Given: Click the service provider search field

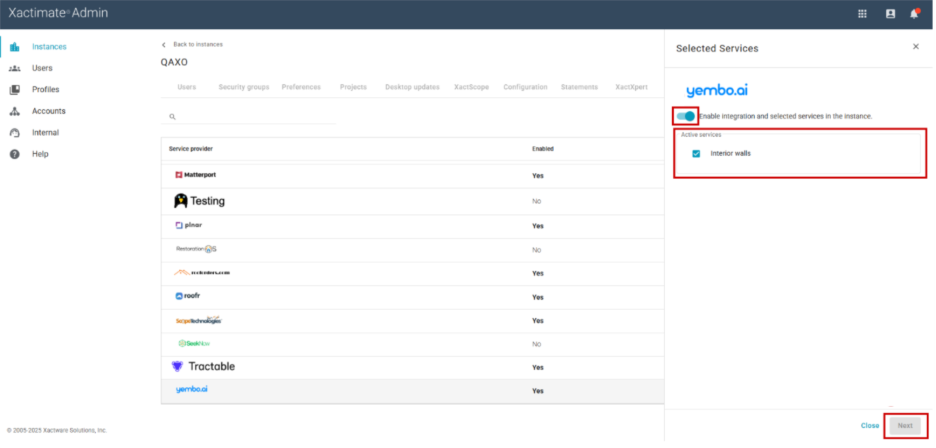Looking at the screenshot, I should click(248, 117).
